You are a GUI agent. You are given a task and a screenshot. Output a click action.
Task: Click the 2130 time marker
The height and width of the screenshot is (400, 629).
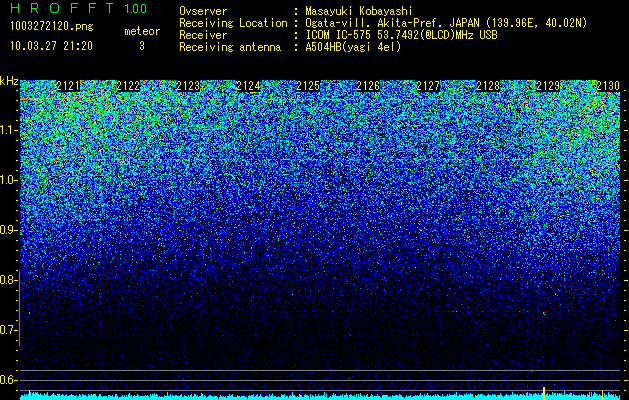pos(608,86)
